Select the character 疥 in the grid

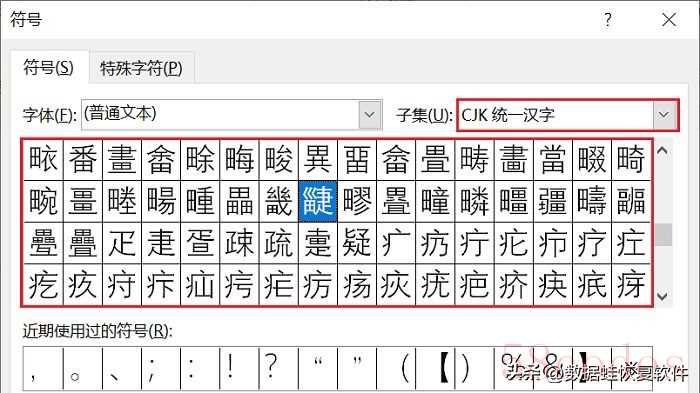513,284
